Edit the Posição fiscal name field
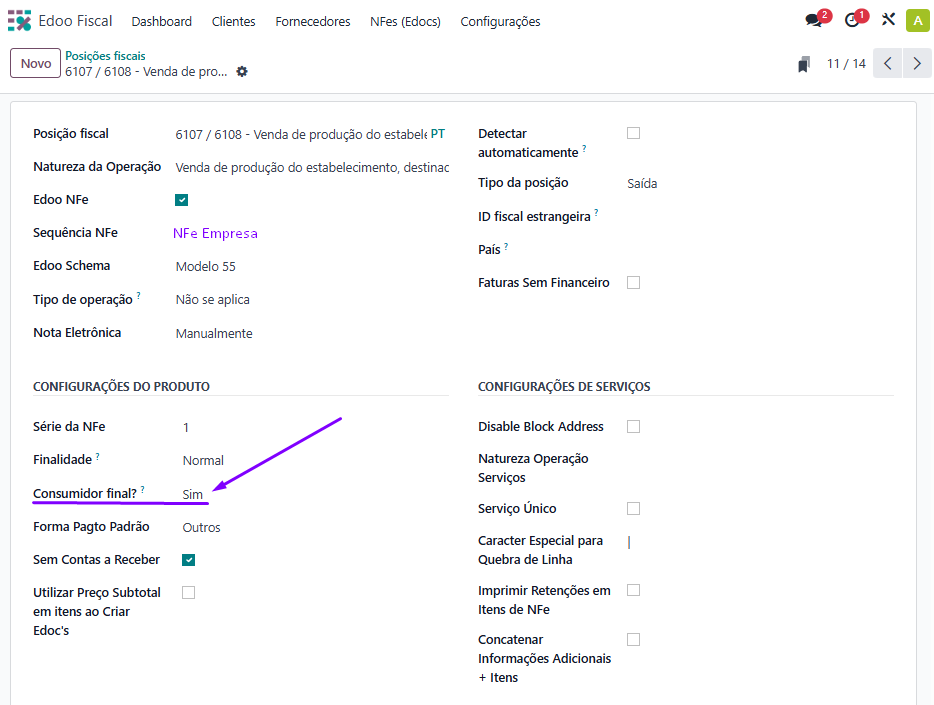The width and height of the screenshot is (934, 705). 301,135
